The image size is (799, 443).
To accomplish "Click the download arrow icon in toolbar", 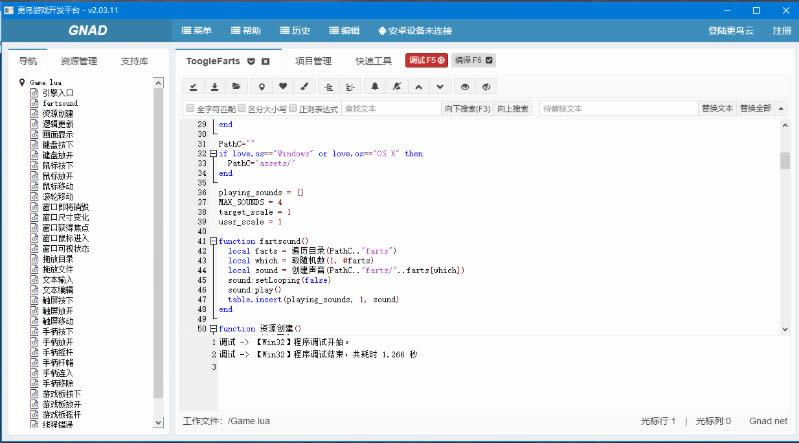I will [x=214, y=86].
